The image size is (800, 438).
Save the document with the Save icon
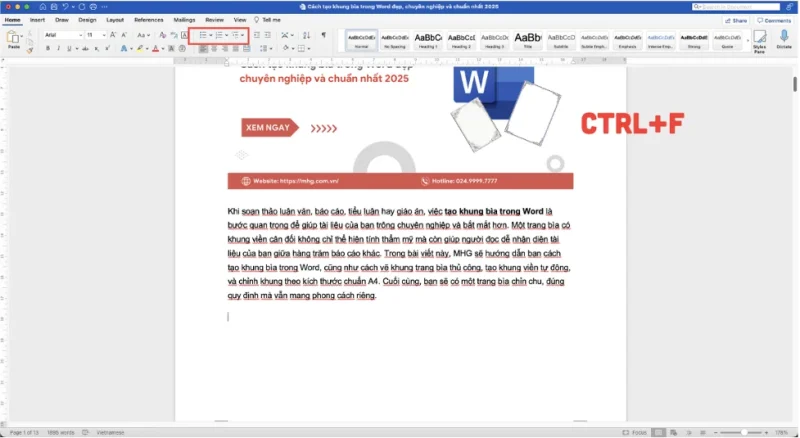tap(54, 7)
